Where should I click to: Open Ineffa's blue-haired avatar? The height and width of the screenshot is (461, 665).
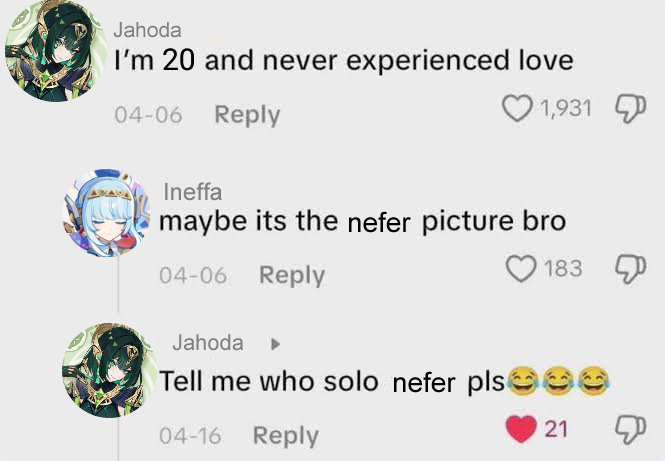click(106, 212)
